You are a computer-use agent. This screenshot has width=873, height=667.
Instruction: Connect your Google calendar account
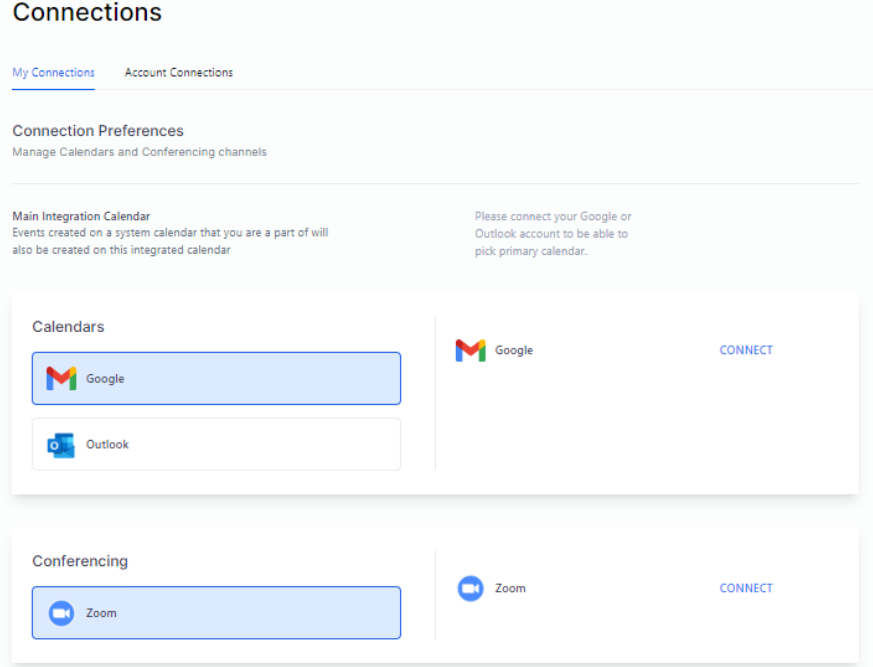tap(745, 350)
